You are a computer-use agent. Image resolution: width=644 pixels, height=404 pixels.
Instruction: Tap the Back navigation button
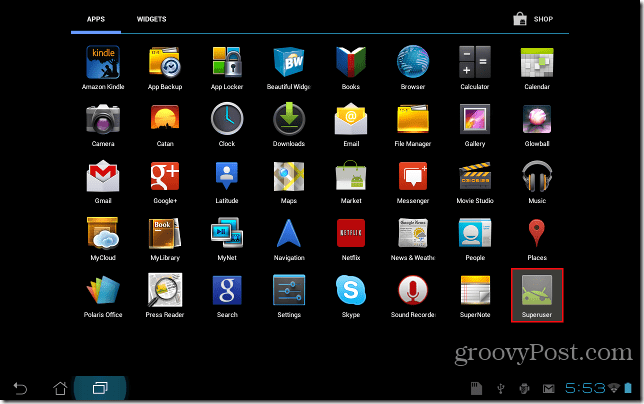20,388
